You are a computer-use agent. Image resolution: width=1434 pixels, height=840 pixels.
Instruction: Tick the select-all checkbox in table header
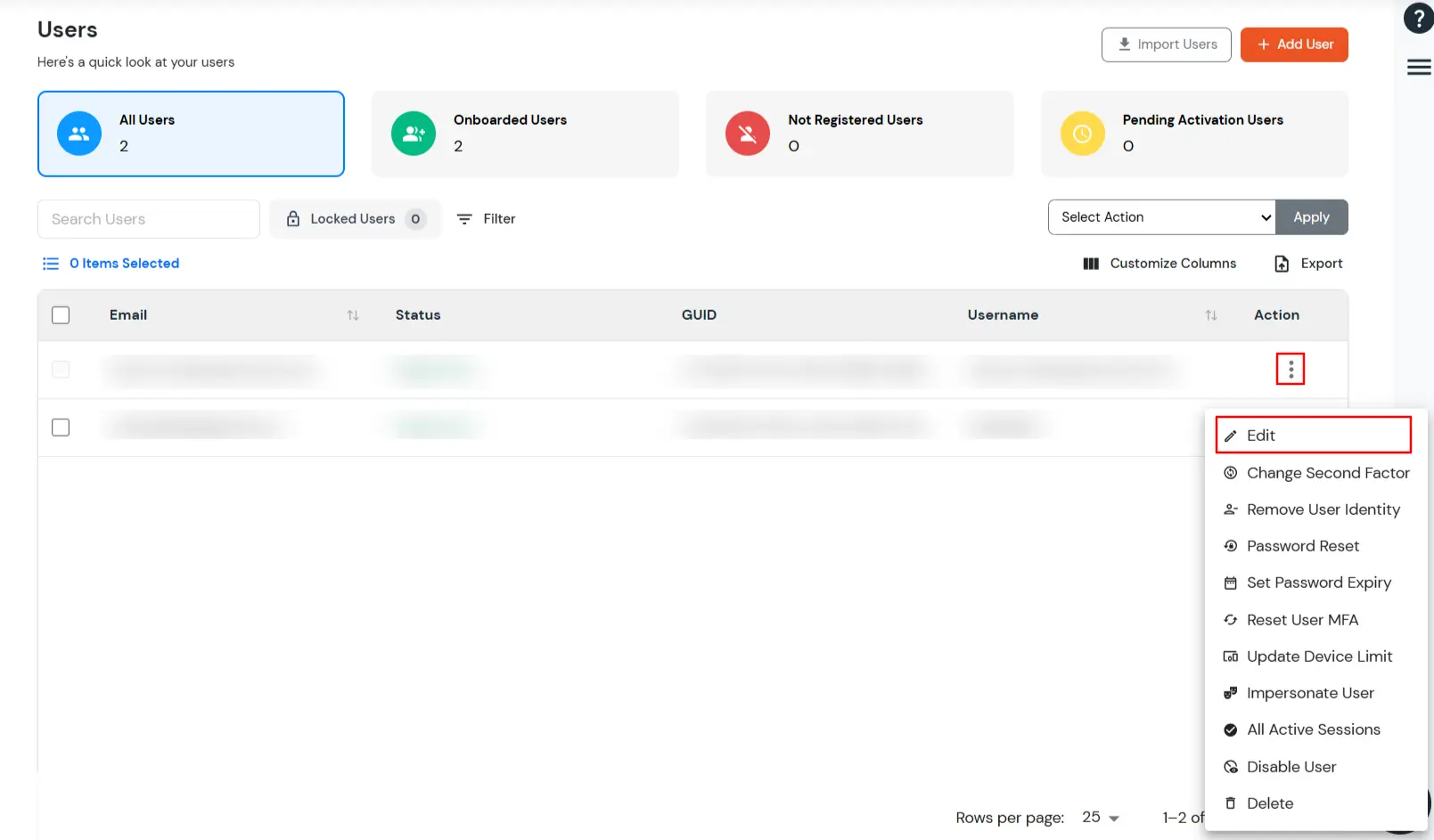pyautogui.click(x=61, y=315)
